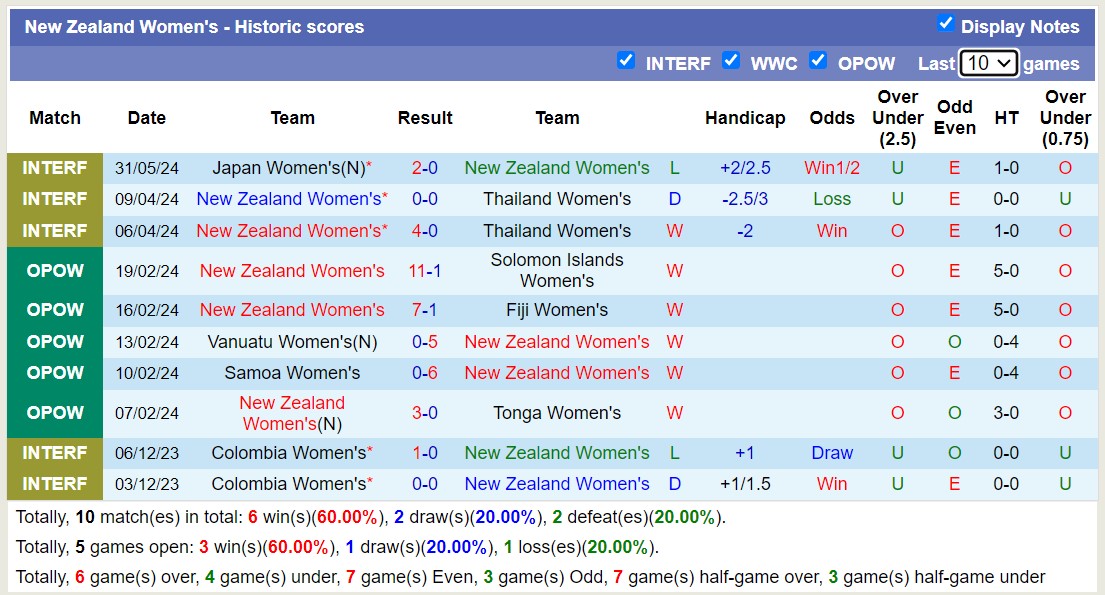The image size is (1105, 595).
Task: Open the Last games number dropdown
Action: click(x=988, y=62)
